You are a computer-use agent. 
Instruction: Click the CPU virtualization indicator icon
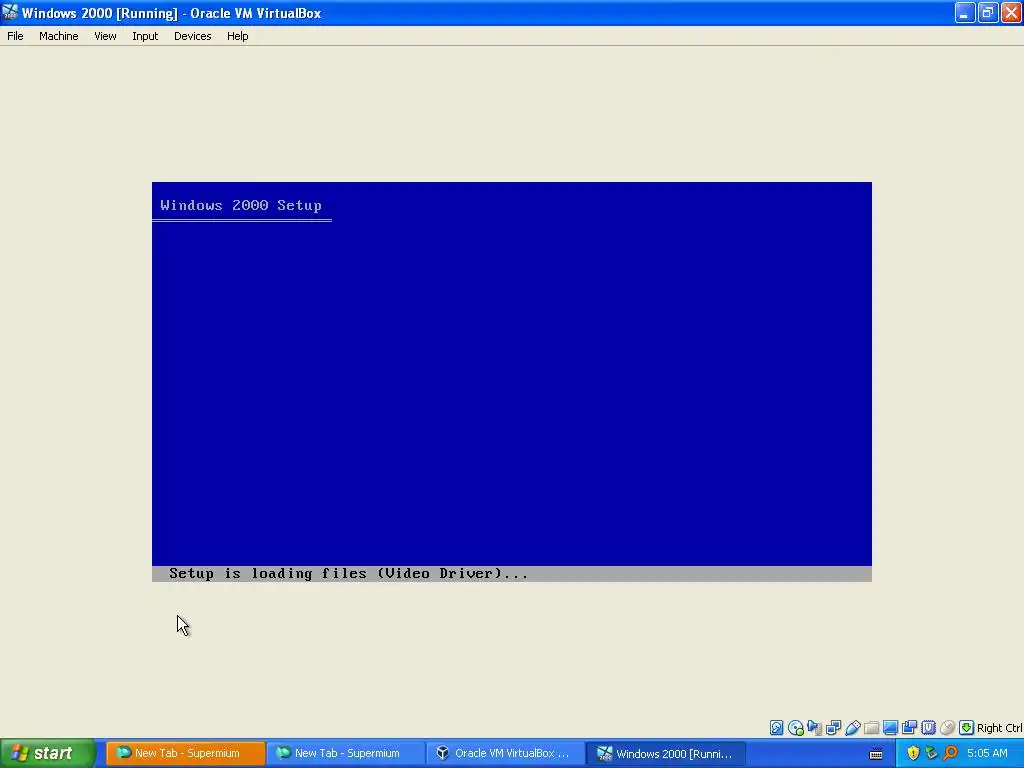click(x=928, y=728)
